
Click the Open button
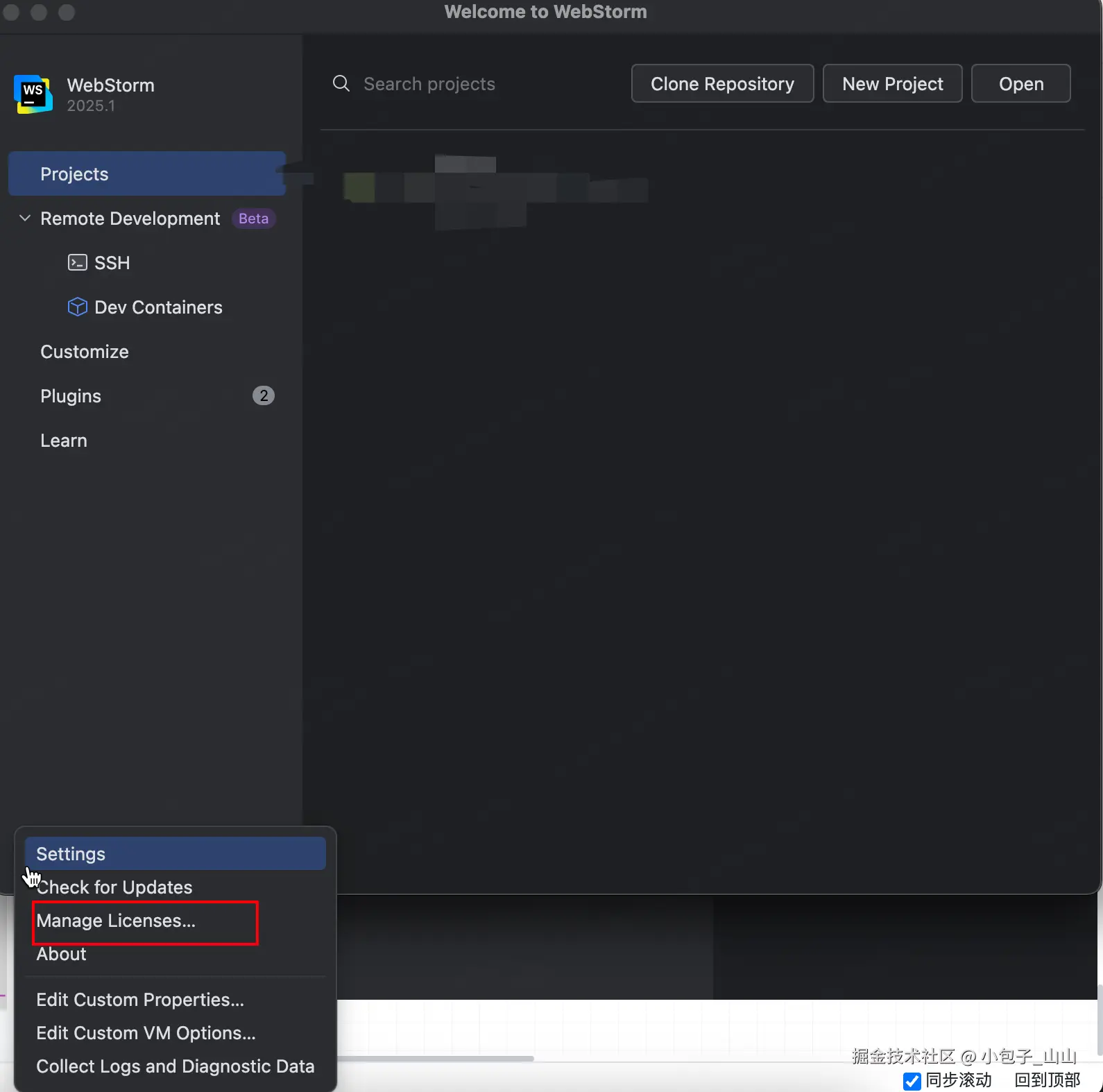tap(1020, 83)
